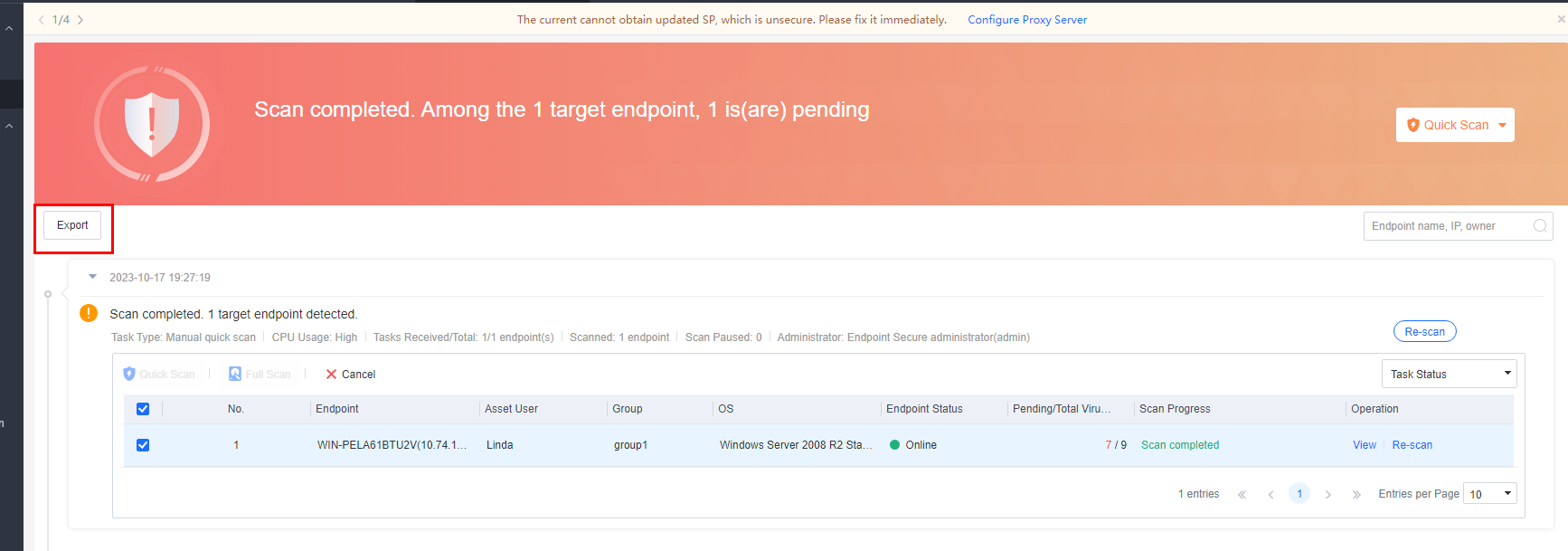Click the greyed Quick Scan toolbar item

click(159, 375)
